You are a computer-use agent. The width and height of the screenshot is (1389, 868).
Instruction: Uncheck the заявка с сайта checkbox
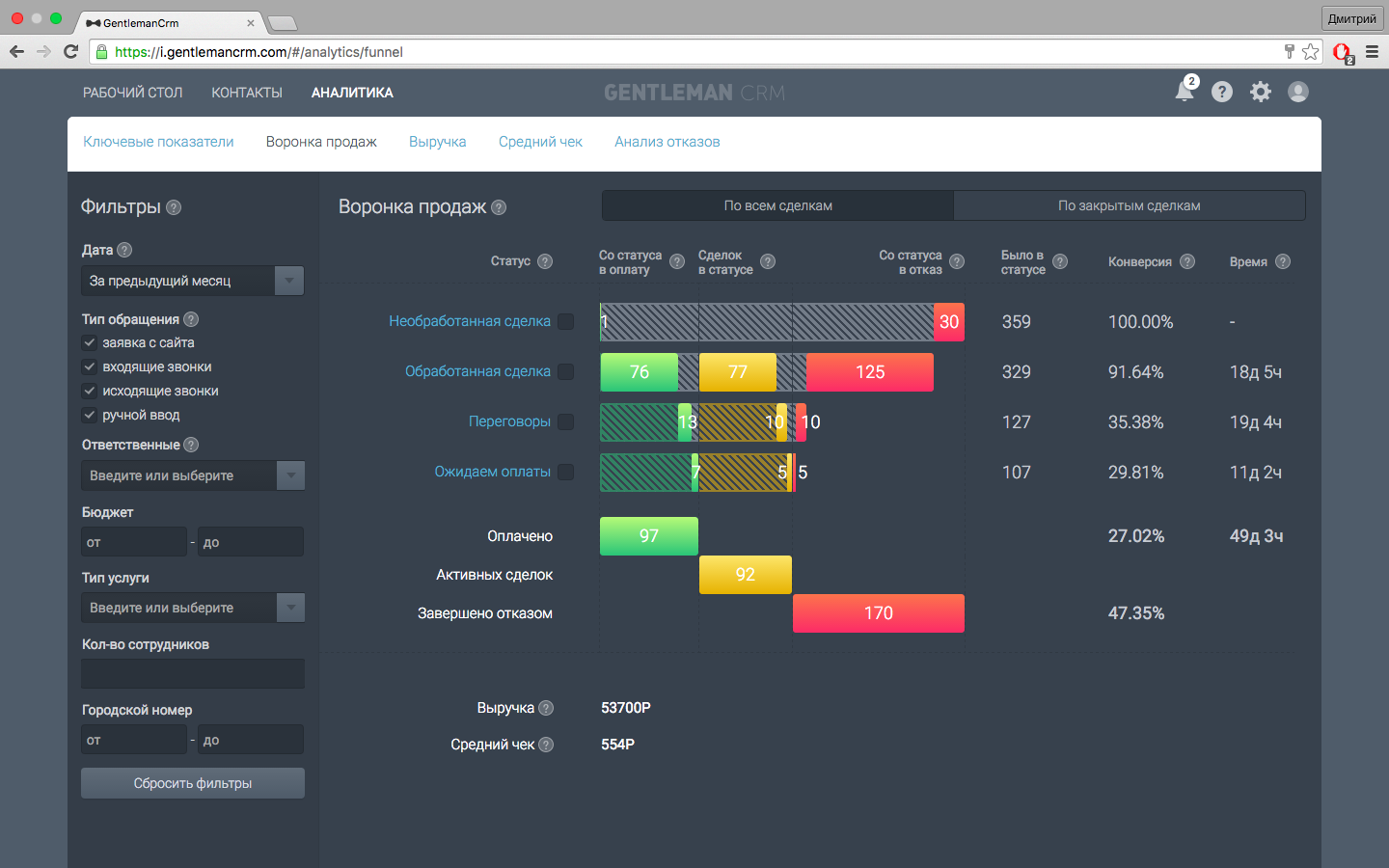(x=90, y=342)
